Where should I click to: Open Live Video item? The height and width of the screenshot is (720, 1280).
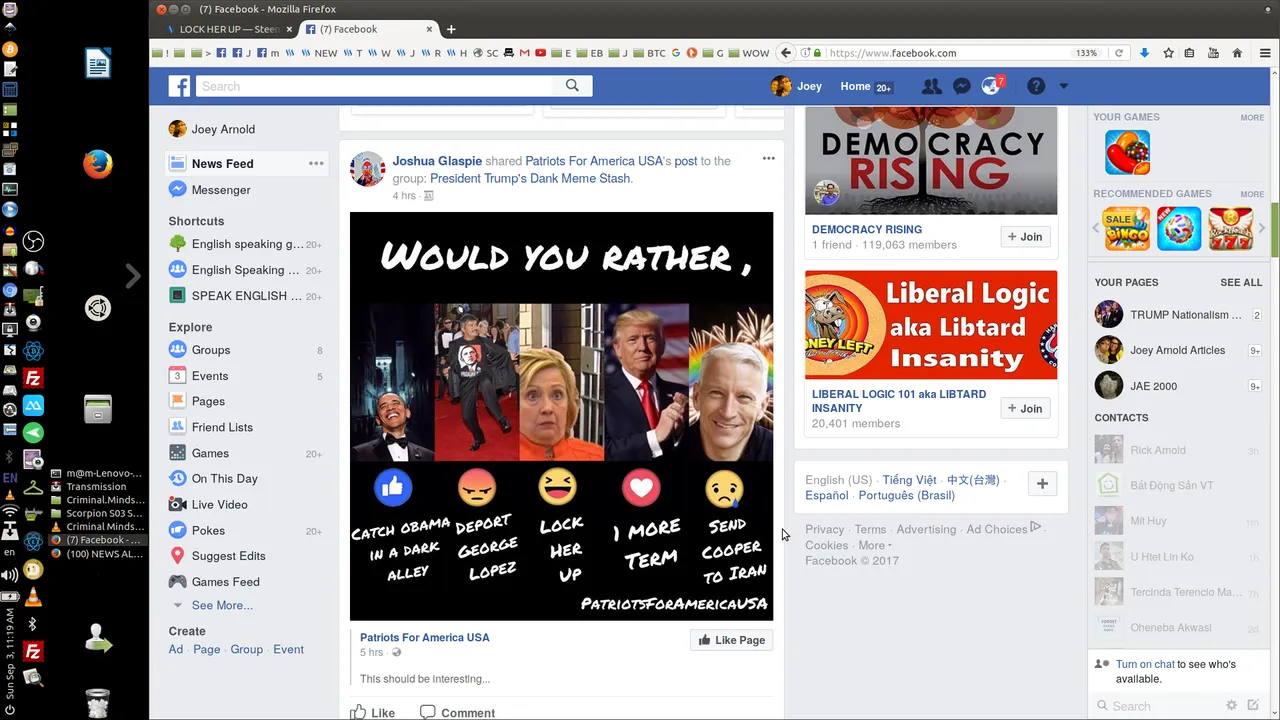219,505
